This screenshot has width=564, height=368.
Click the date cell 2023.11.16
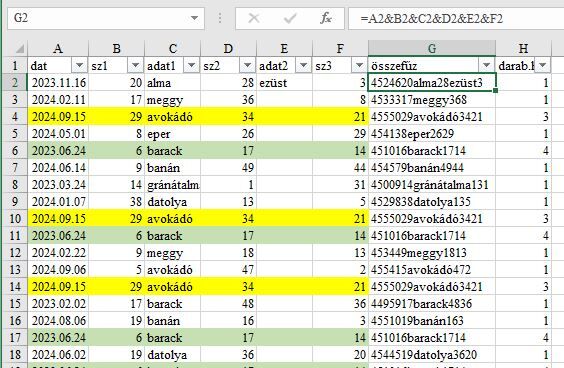[58, 83]
